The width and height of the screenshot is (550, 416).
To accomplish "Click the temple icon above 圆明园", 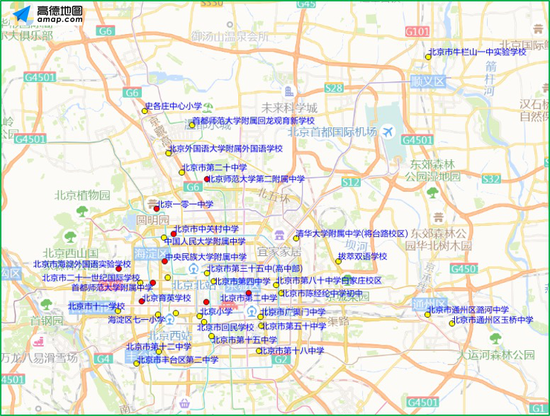I will pyautogui.click(x=152, y=204).
